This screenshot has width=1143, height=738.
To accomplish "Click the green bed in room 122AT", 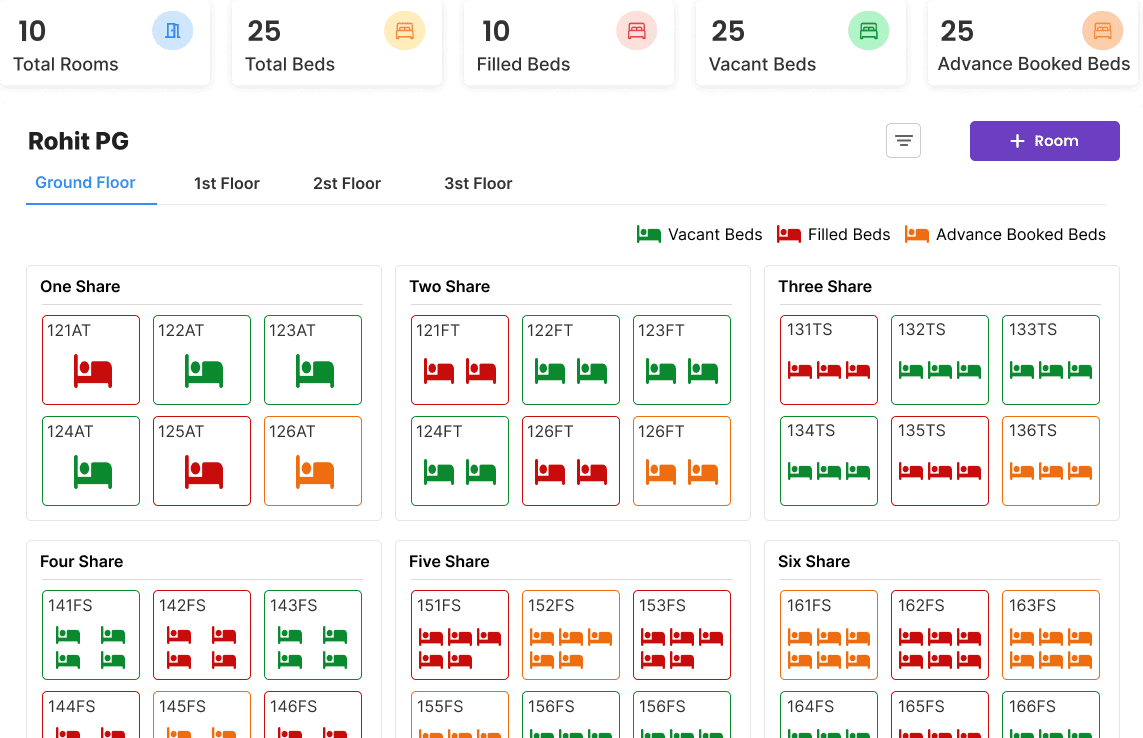I will tap(203, 370).
